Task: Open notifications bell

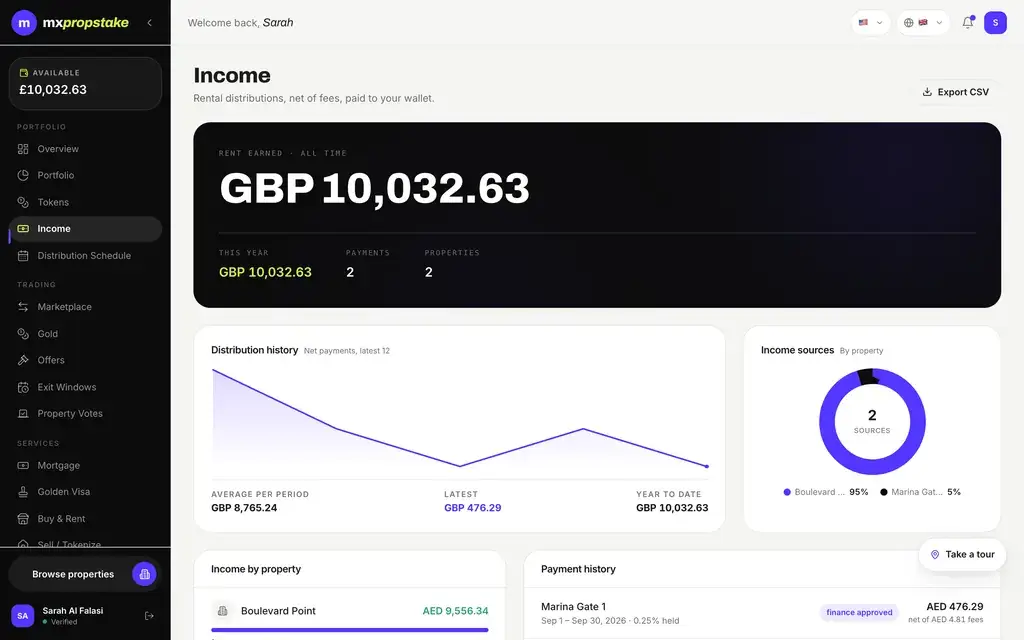Action: (x=968, y=23)
